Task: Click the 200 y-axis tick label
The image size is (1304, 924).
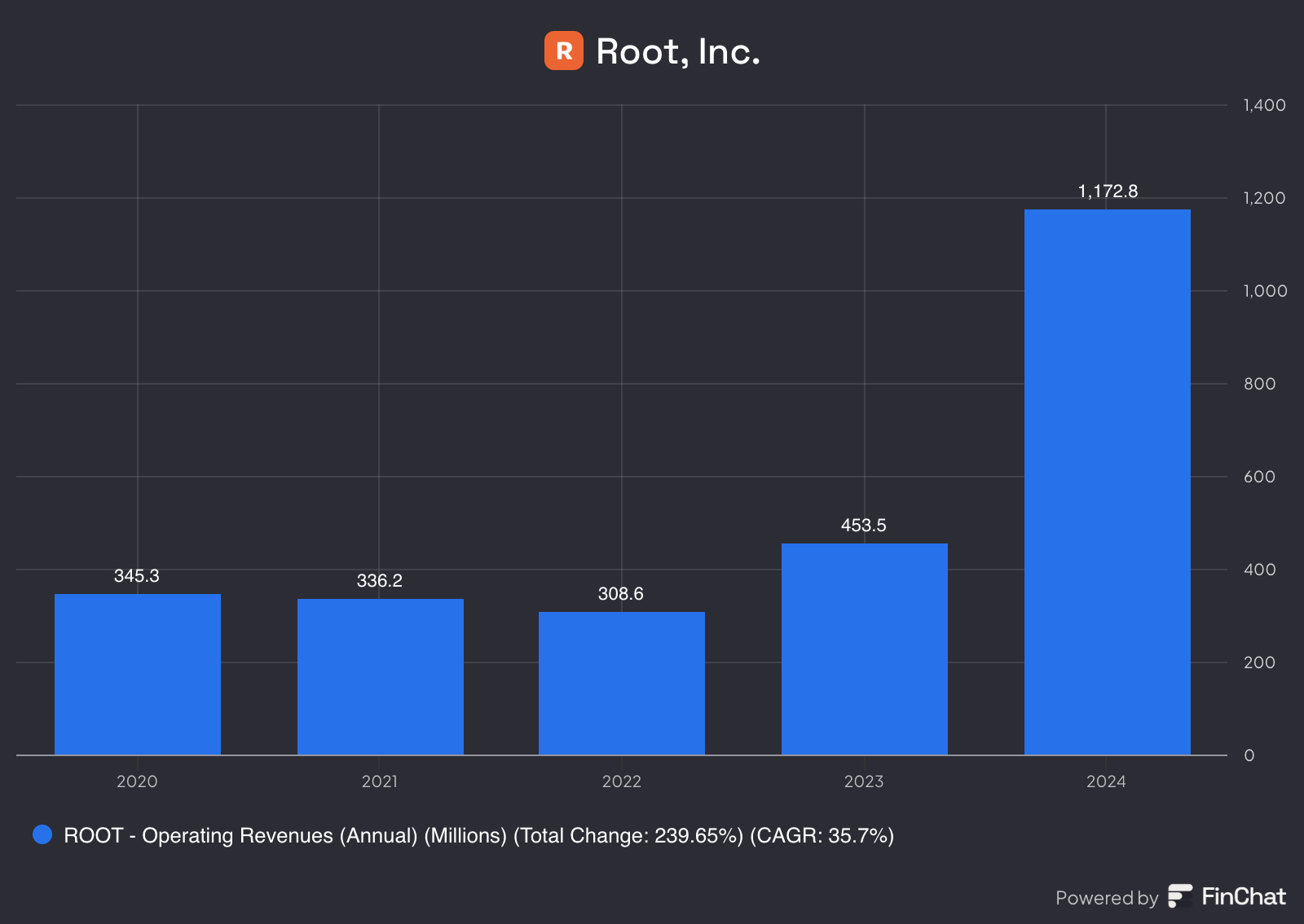Action: point(1260,662)
